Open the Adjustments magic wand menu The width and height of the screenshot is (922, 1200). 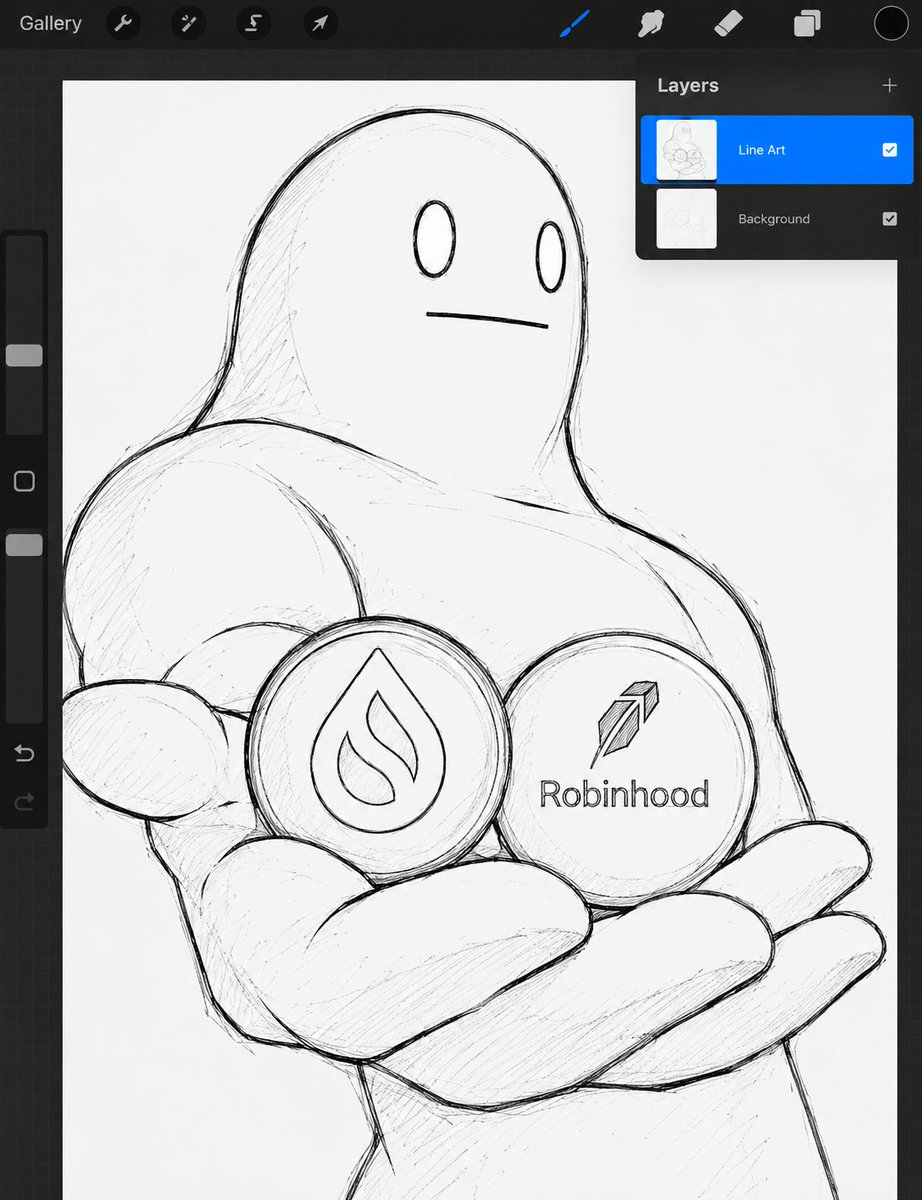tap(188, 23)
